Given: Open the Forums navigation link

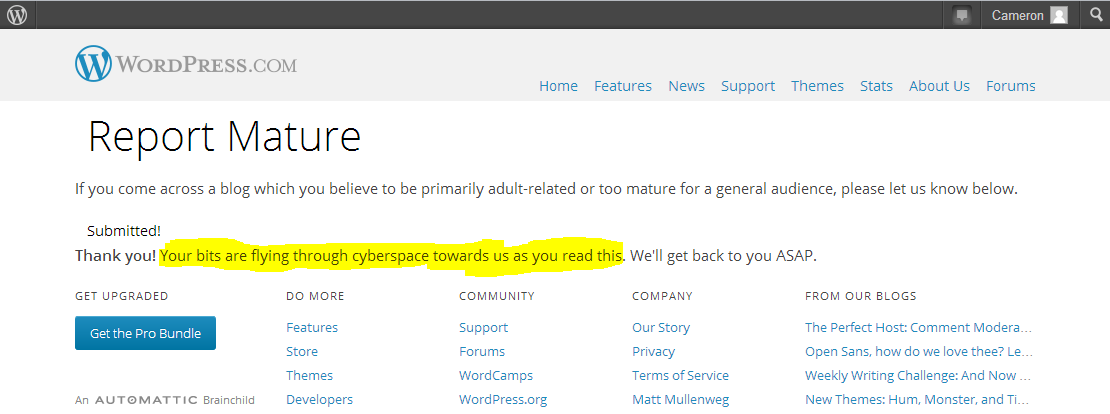Looking at the screenshot, I should coord(1010,86).
